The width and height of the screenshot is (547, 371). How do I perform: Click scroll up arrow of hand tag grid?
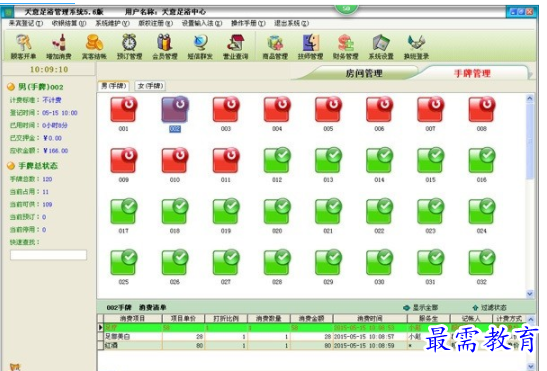pos(530,99)
